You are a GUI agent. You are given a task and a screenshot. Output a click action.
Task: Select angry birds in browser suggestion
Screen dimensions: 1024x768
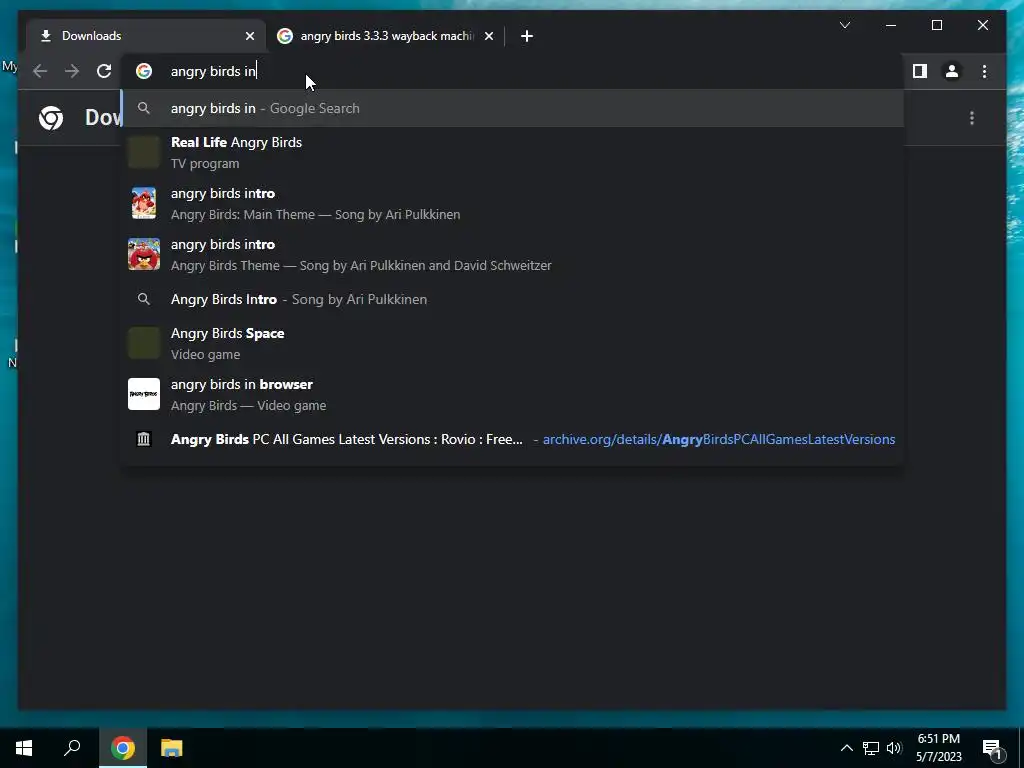click(513, 394)
